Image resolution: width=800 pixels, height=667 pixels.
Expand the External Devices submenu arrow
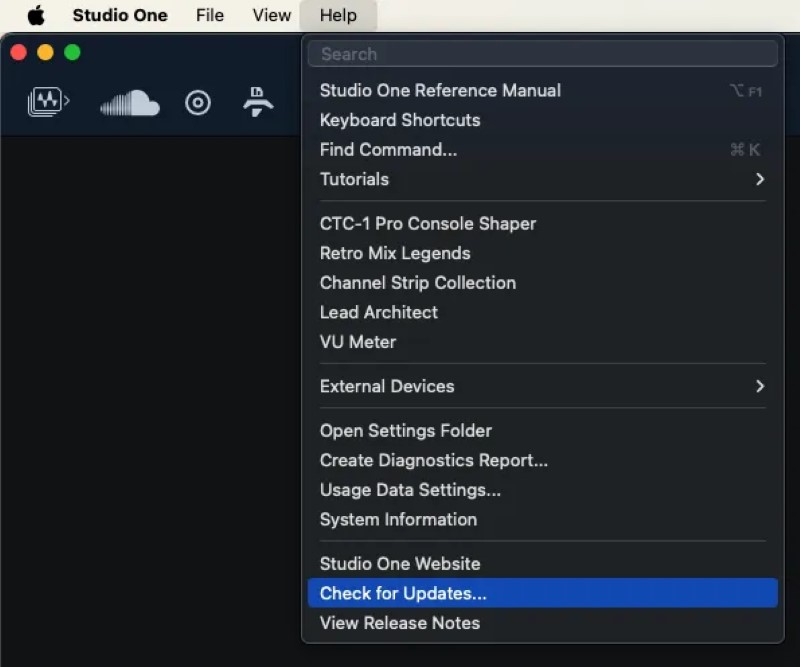[760, 386]
